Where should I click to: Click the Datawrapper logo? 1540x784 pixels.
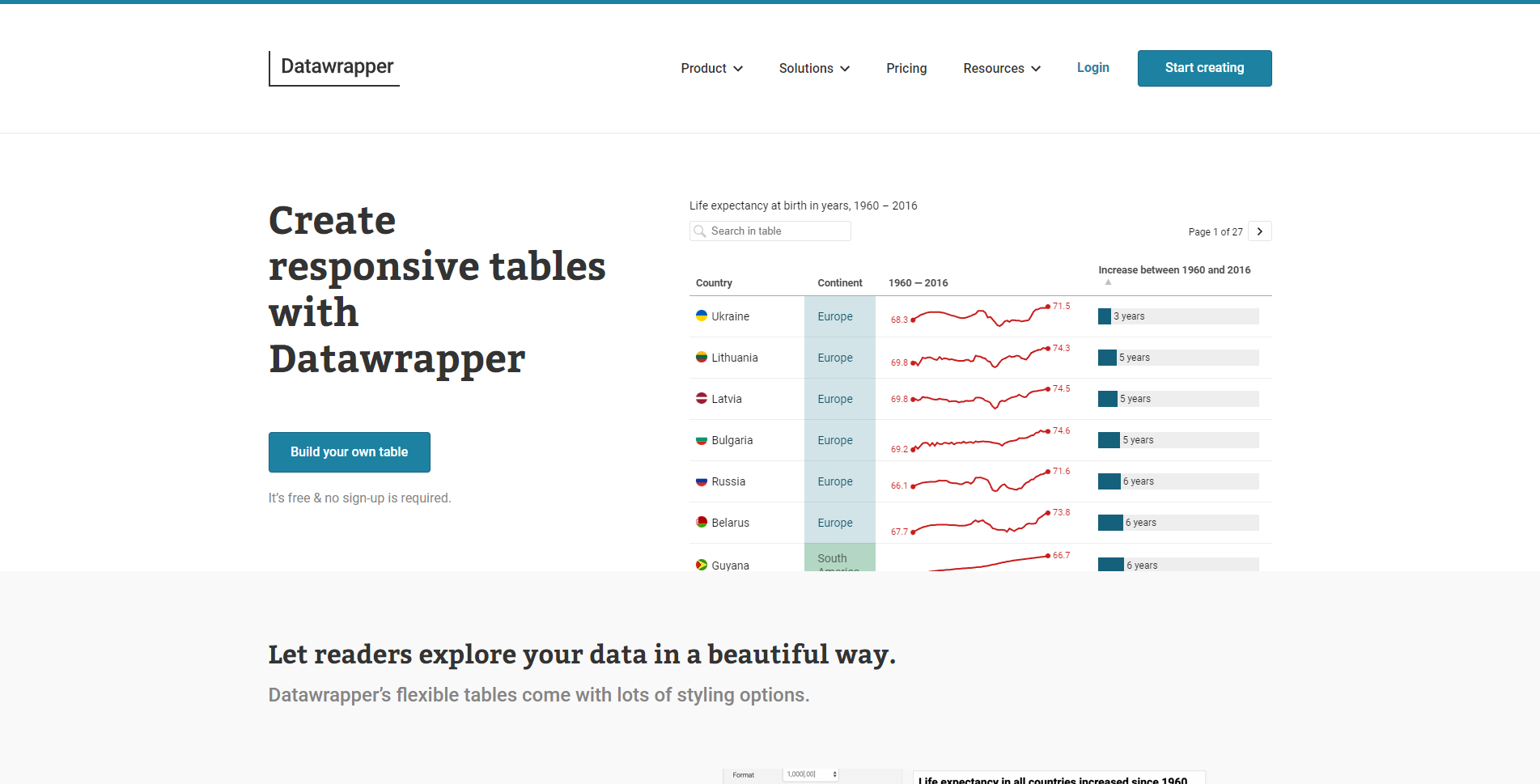tap(334, 68)
